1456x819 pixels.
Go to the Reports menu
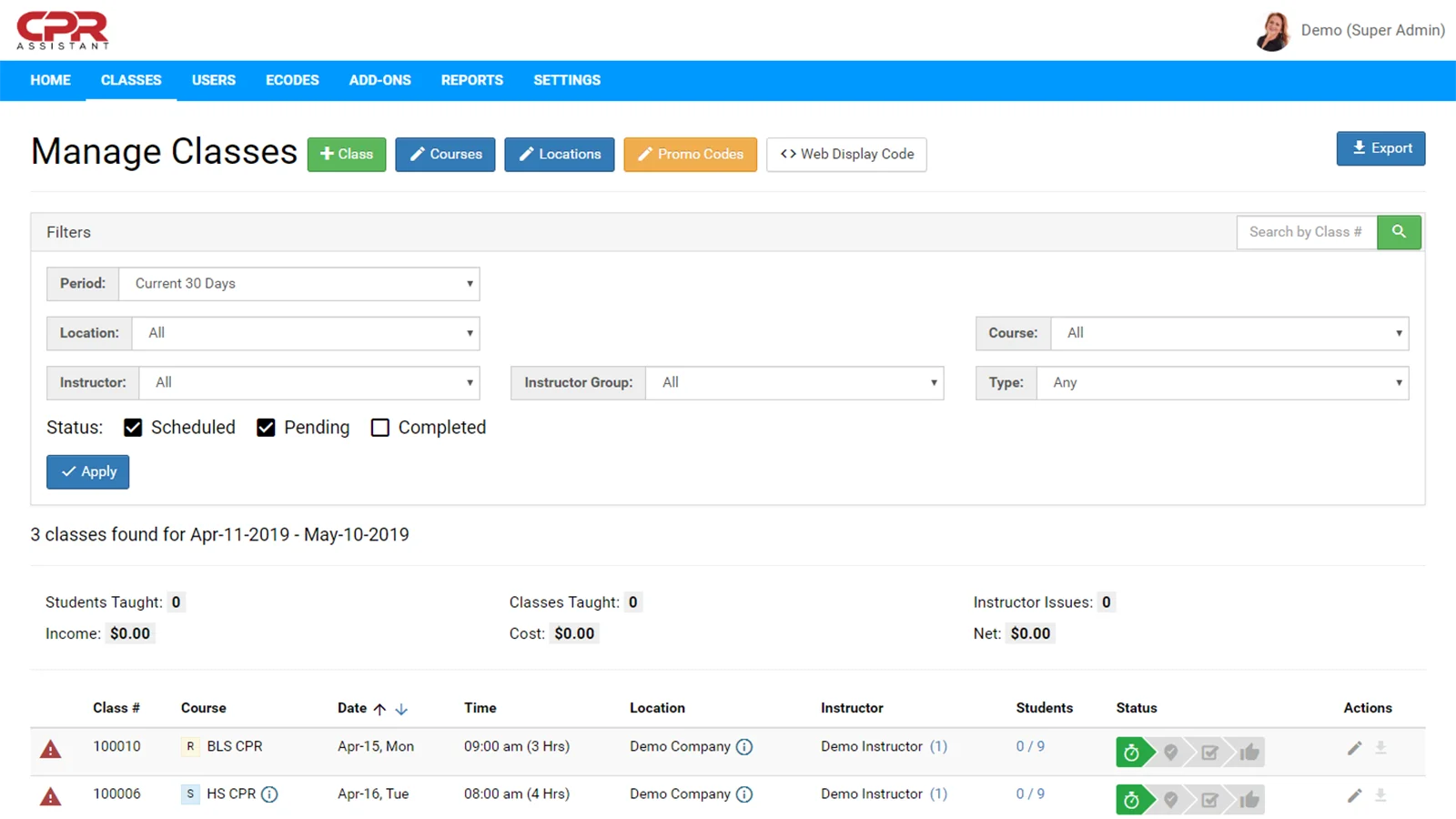(471, 80)
